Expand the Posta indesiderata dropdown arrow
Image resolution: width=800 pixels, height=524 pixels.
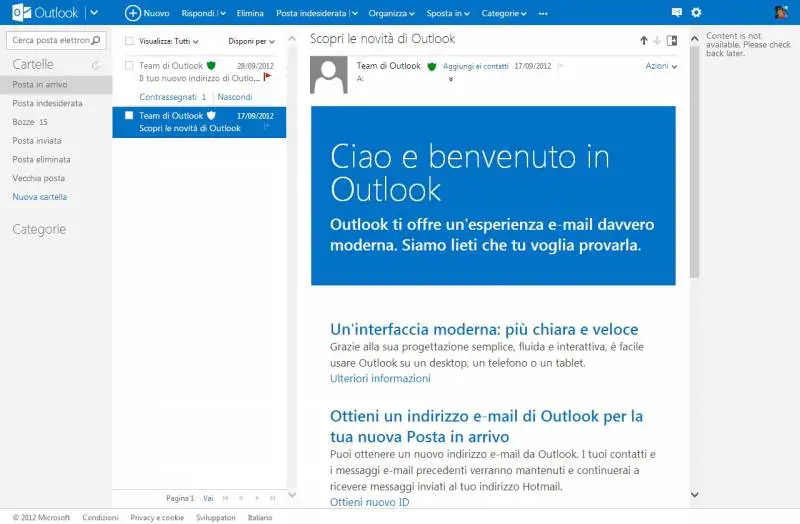[355, 13]
